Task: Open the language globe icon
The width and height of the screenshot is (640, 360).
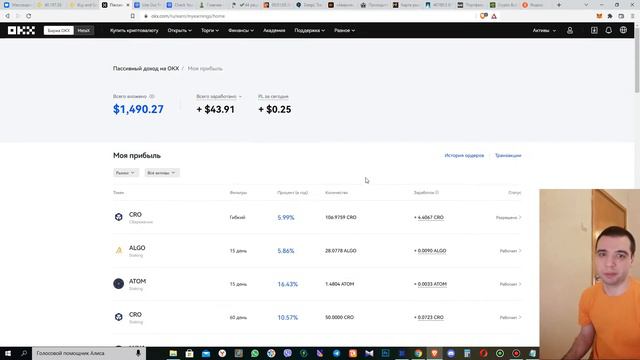Action: click(623, 31)
